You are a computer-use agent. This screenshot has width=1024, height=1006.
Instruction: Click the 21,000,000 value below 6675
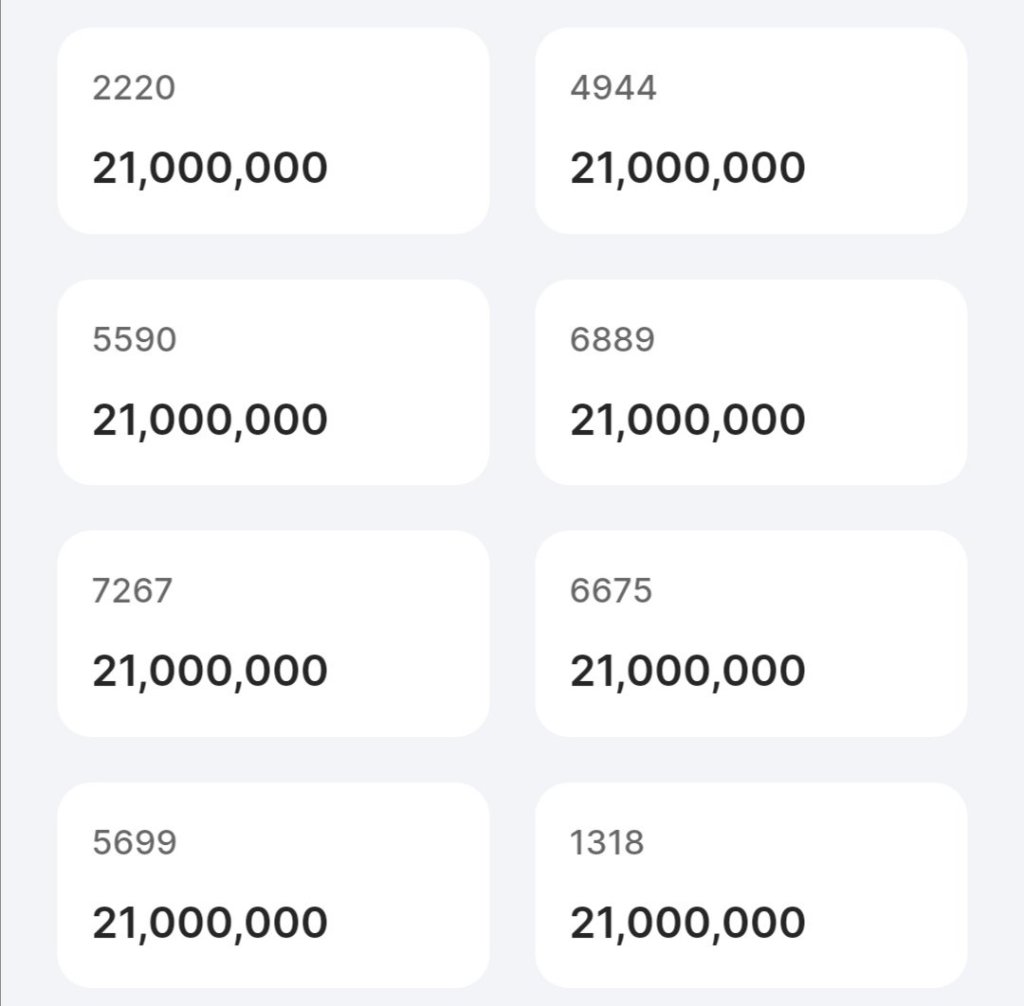[x=688, y=671]
